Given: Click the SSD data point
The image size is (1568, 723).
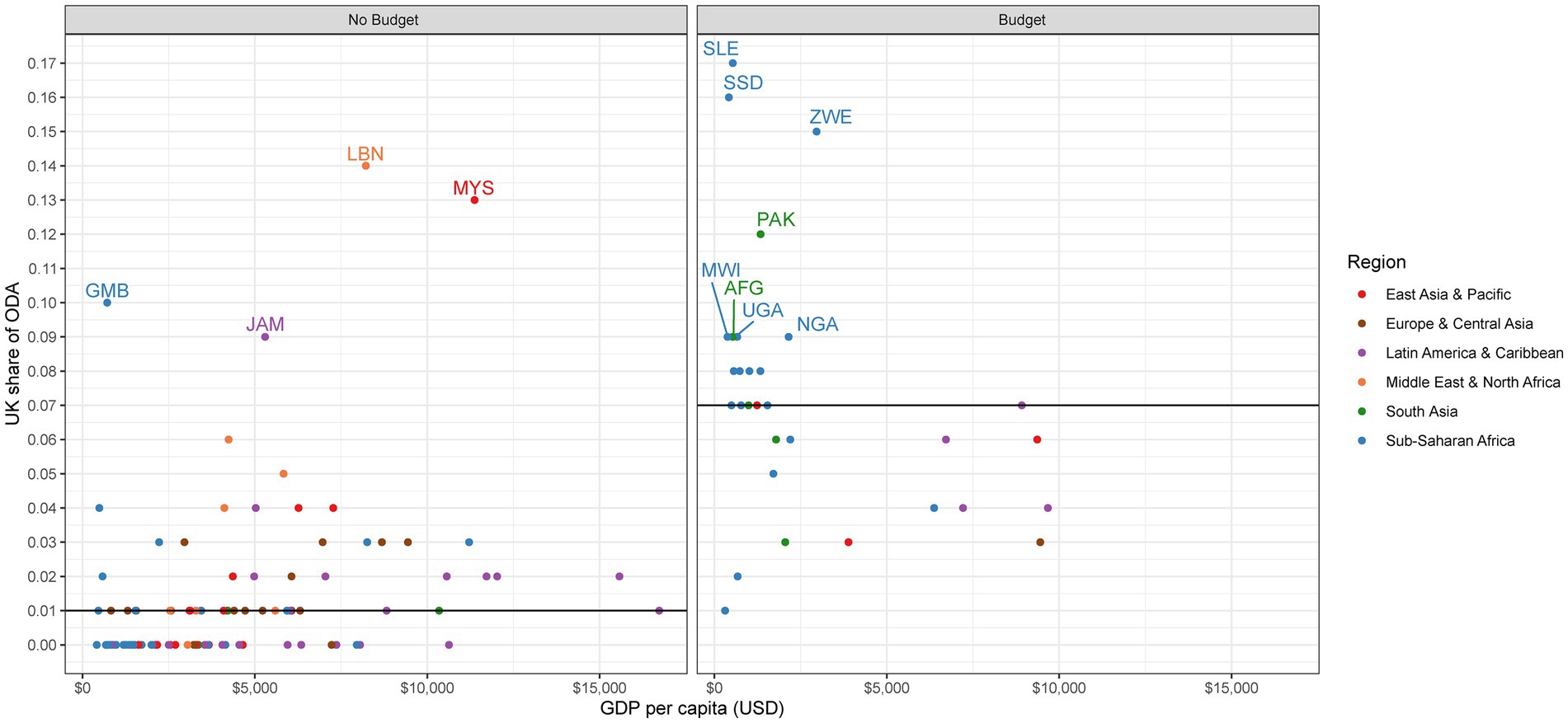Looking at the screenshot, I should click(728, 97).
